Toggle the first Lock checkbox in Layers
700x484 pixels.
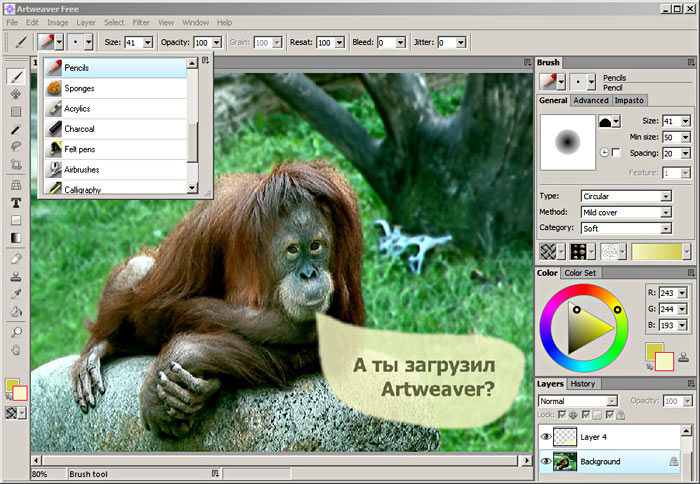[x=562, y=415]
